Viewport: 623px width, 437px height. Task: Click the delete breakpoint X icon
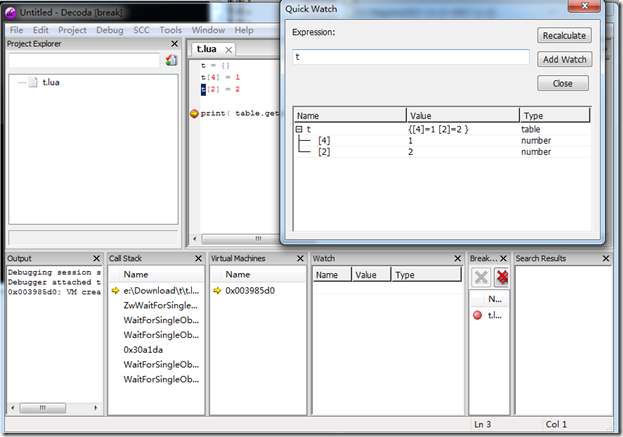(x=481, y=277)
